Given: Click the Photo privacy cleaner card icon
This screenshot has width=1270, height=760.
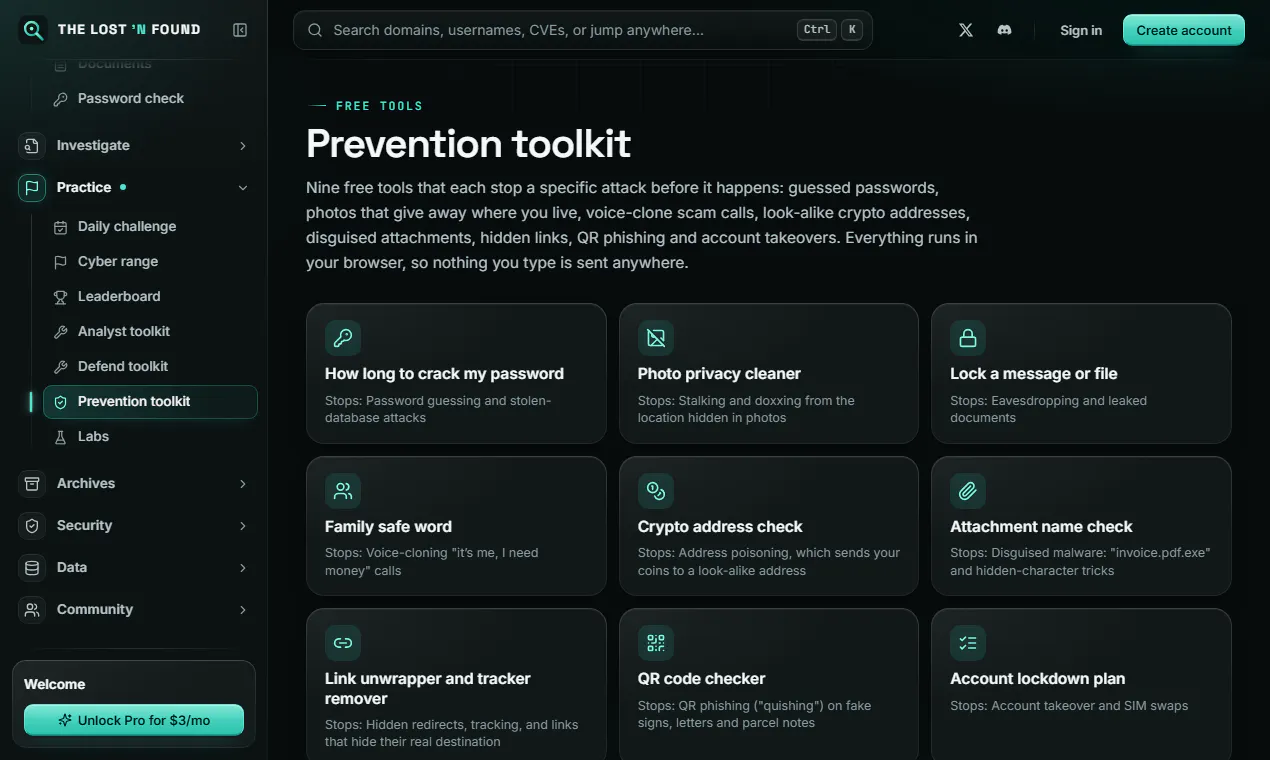Looking at the screenshot, I should pos(656,338).
